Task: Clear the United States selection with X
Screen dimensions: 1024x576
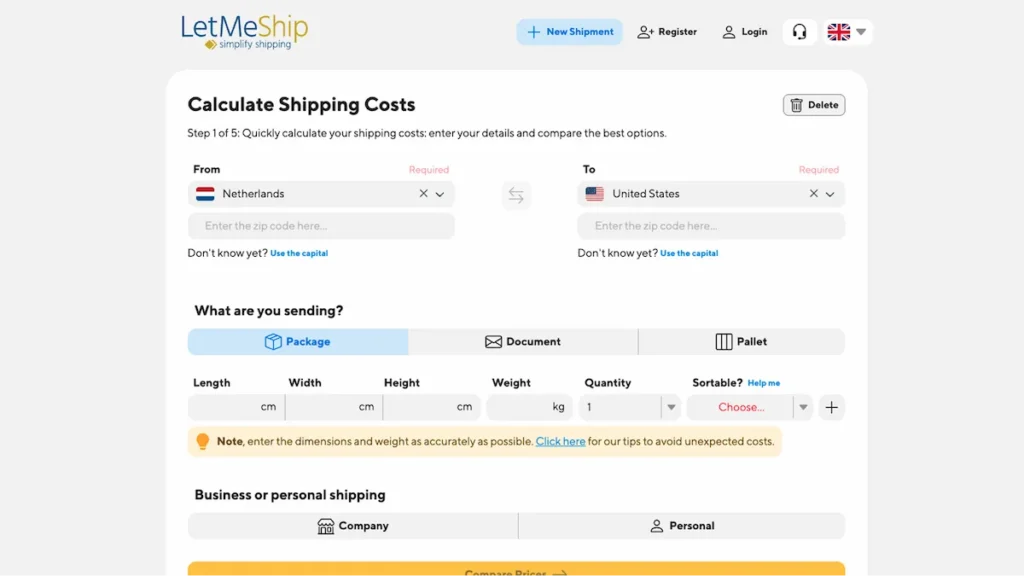Action: [x=813, y=194]
